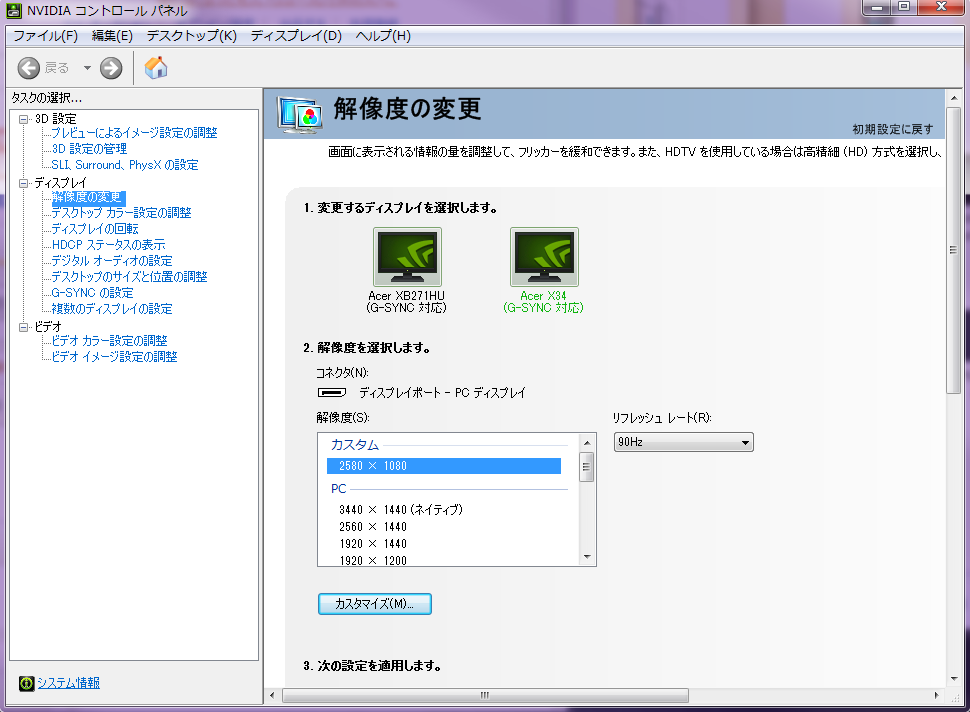
Task: Open the デスクトップ(K) menu
Action: point(192,36)
